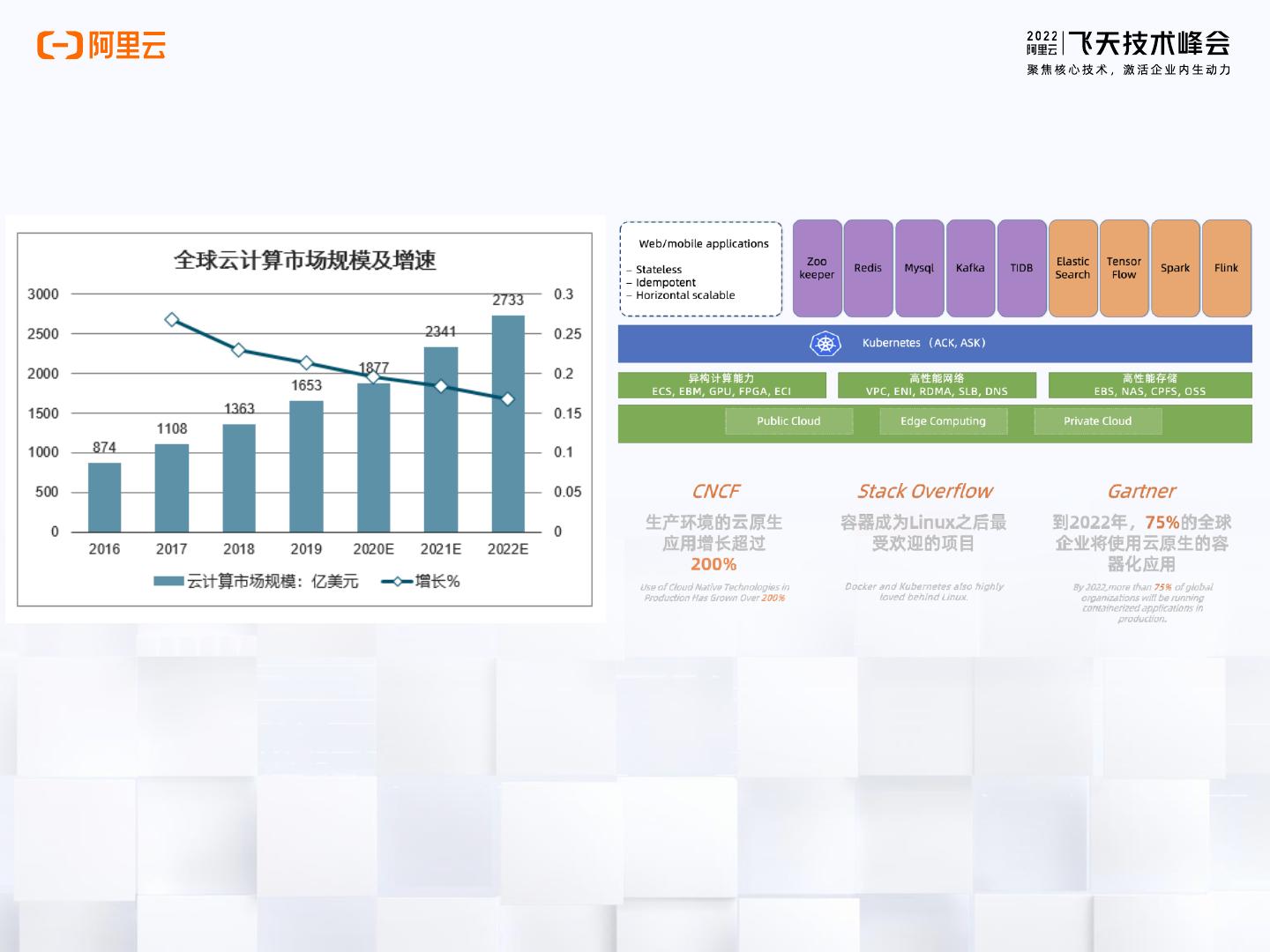Select the Elastic Search box
1270x952 pixels.
point(1072,268)
